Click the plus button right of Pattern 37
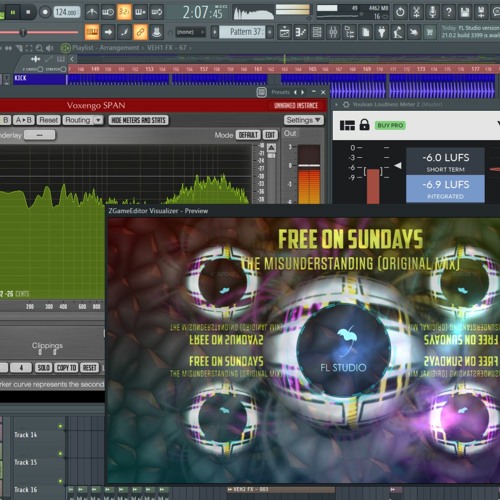500x500 pixels. click(x=270, y=32)
